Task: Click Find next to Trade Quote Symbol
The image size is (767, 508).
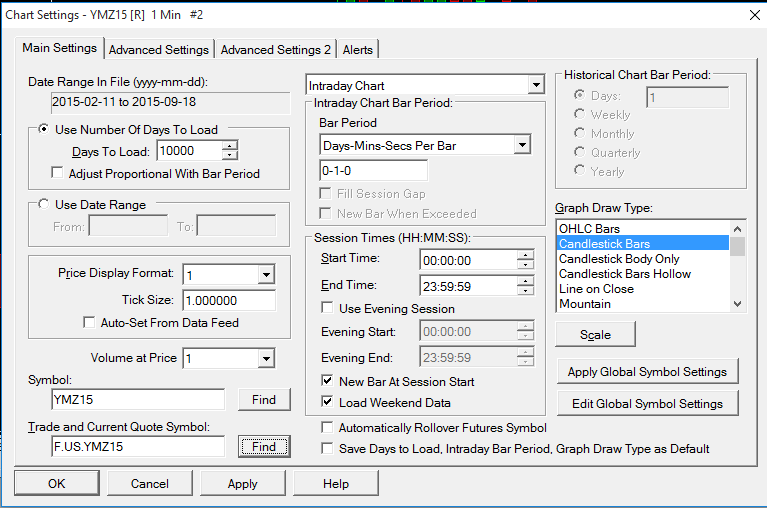Action: point(264,446)
